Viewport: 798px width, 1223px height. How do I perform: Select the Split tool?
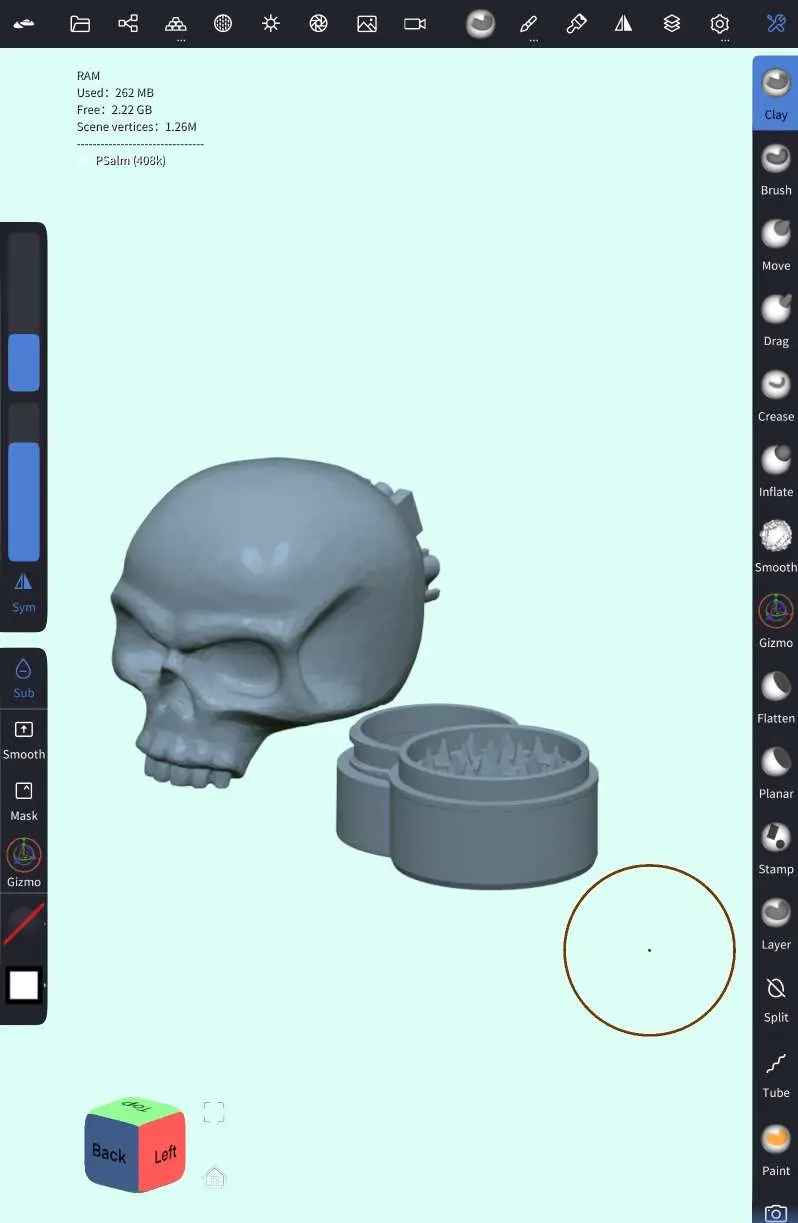(x=775, y=997)
